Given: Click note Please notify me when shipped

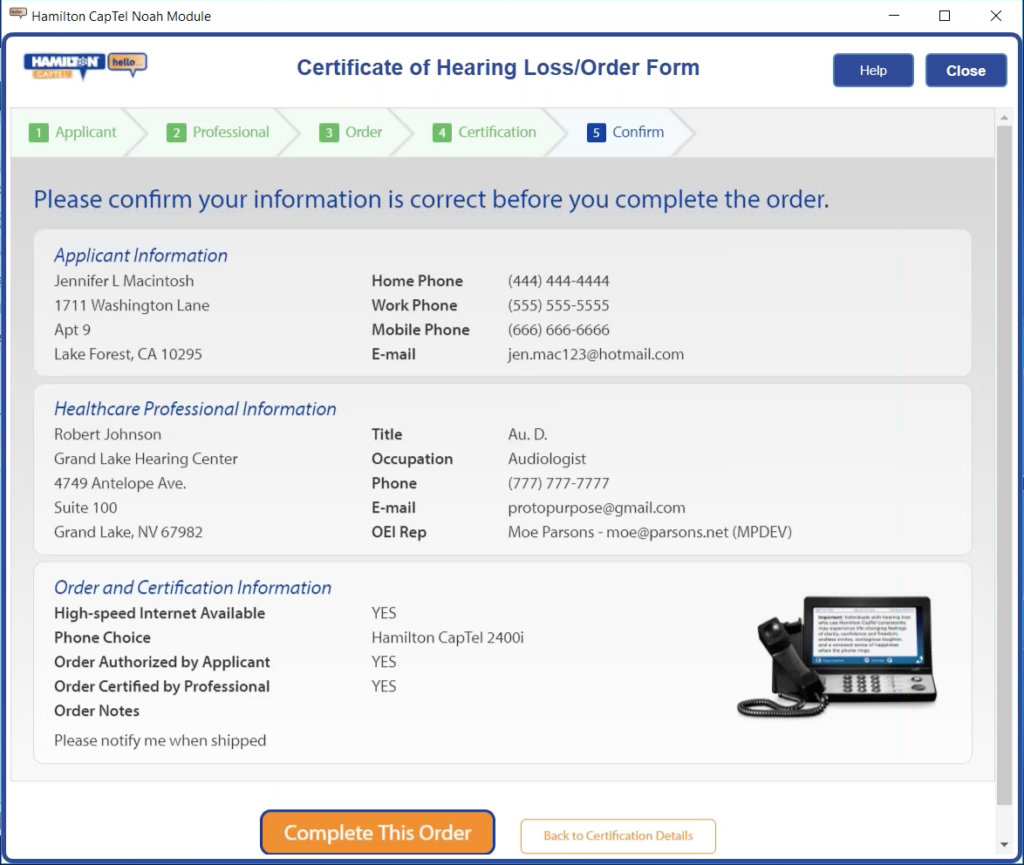Looking at the screenshot, I should pos(160,740).
